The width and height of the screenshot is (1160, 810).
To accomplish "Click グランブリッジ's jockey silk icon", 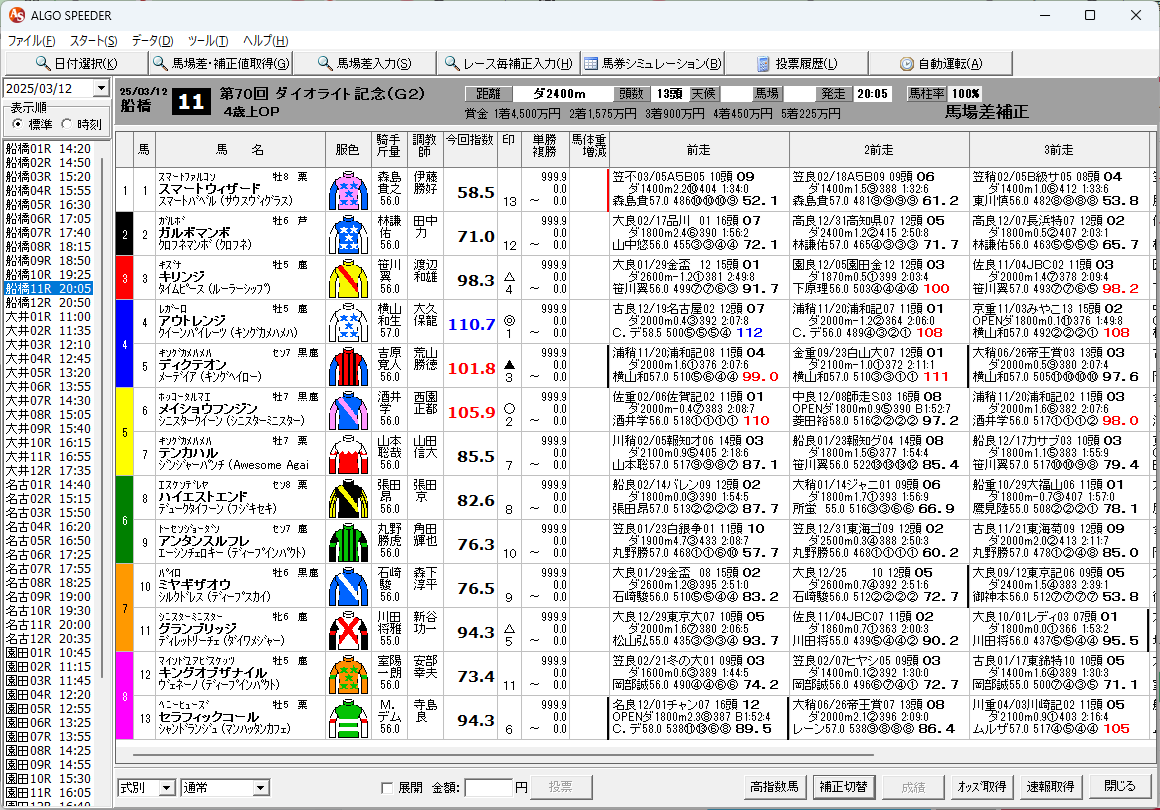I will [348, 631].
